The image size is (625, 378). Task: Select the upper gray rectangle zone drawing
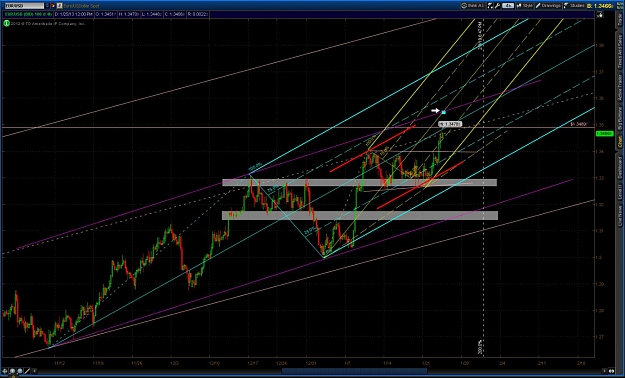(x=360, y=183)
